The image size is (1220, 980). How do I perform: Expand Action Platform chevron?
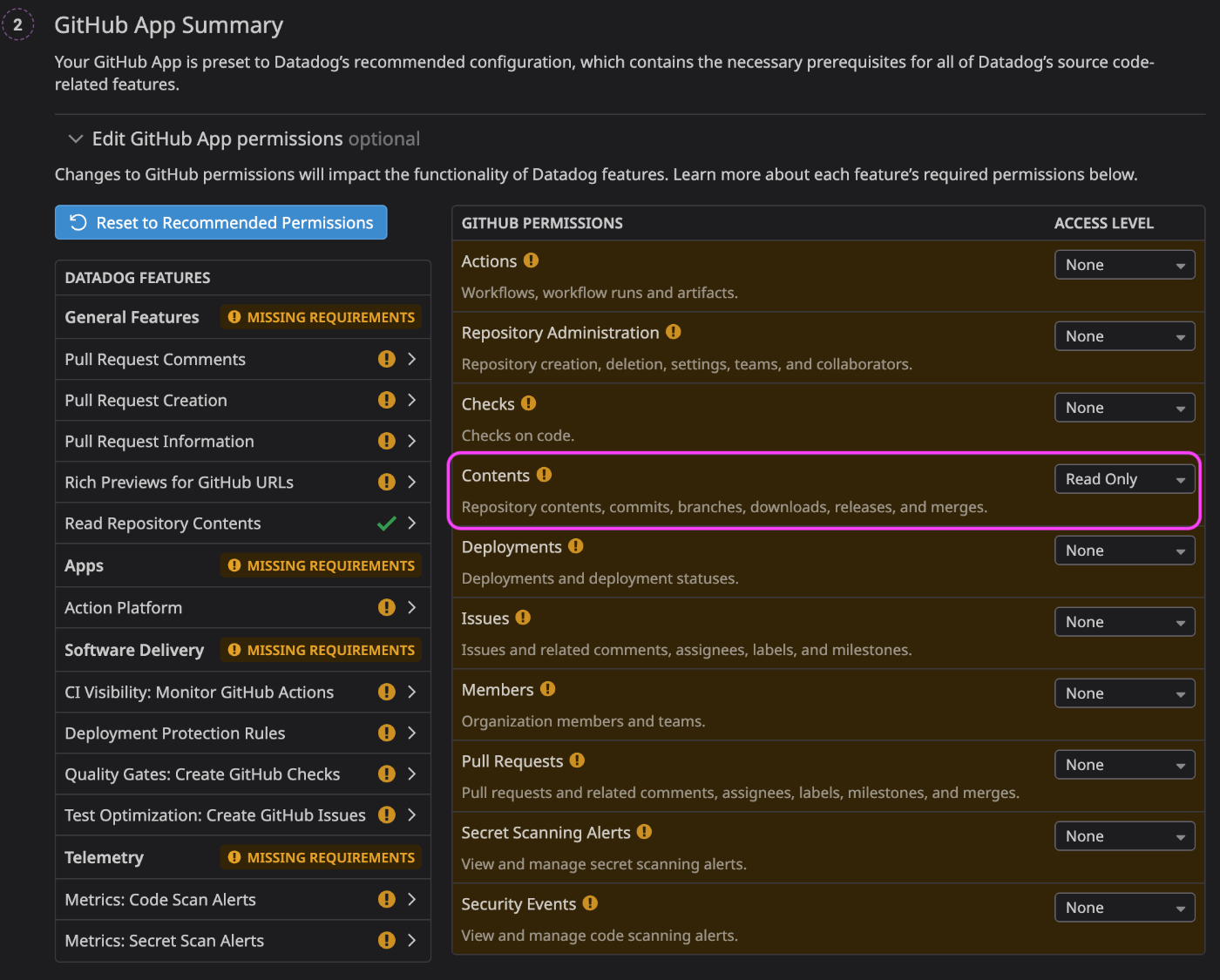412,607
